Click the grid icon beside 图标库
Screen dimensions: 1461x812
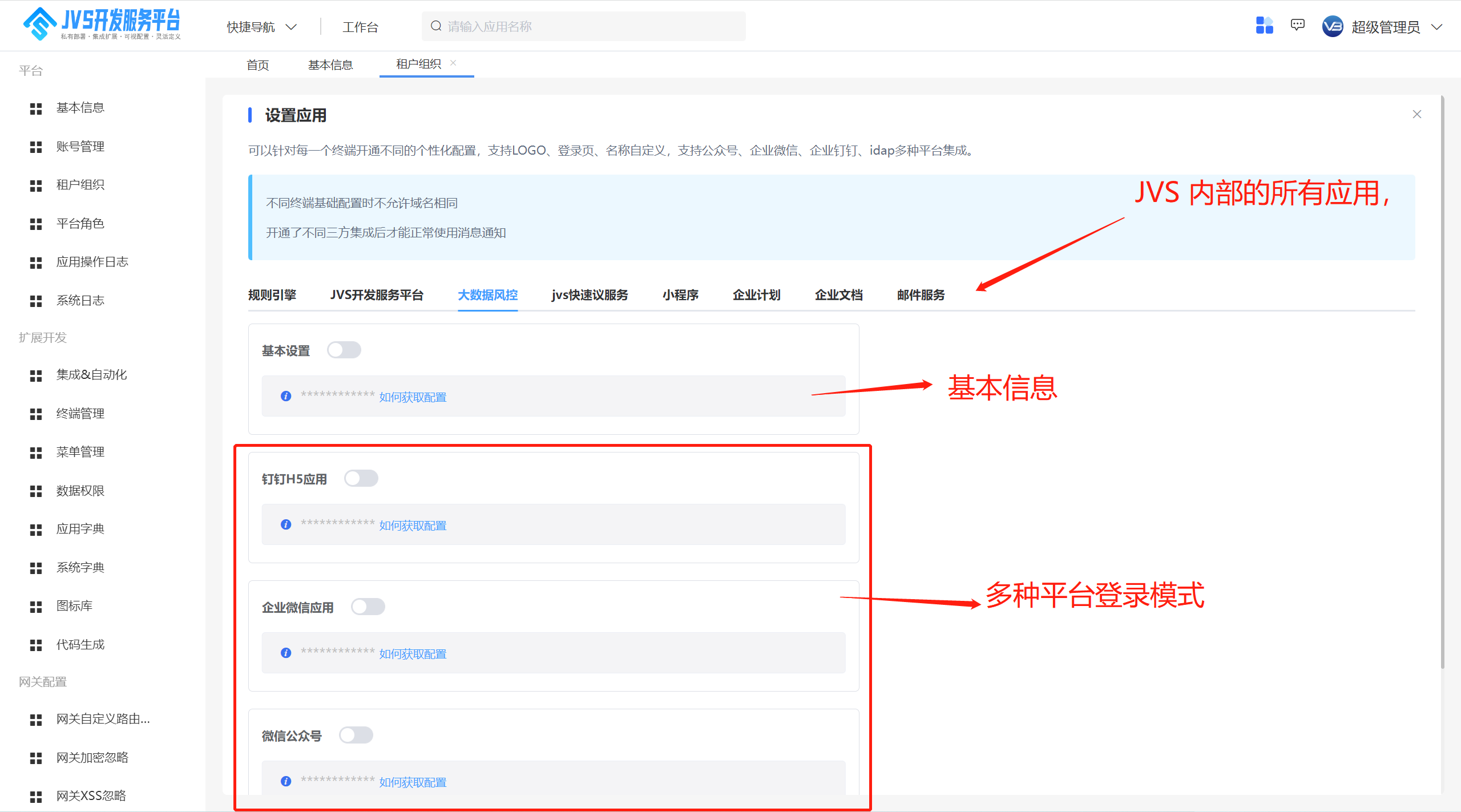pos(36,607)
